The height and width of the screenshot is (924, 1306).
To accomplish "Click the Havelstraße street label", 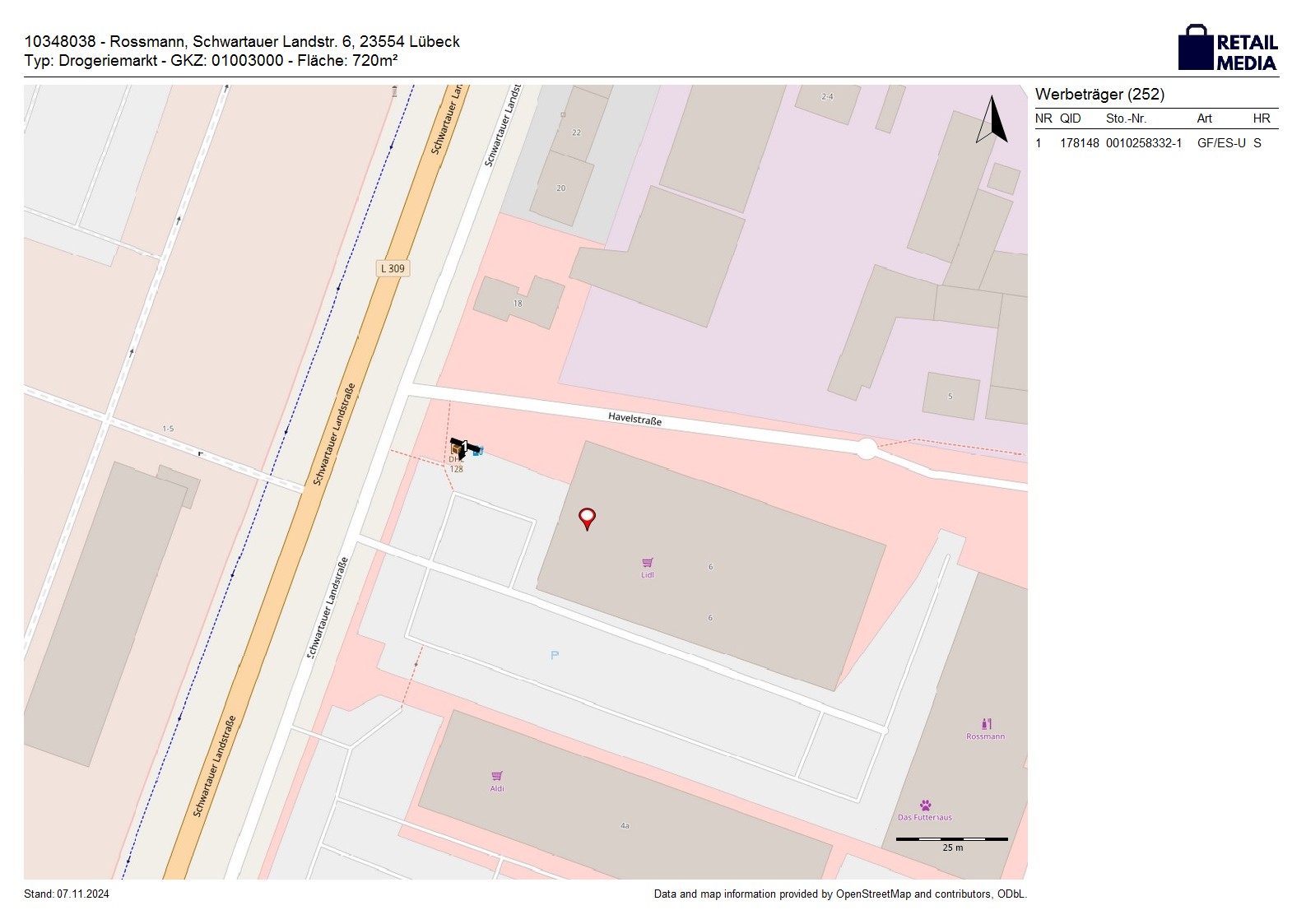I will pyautogui.click(x=634, y=419).
